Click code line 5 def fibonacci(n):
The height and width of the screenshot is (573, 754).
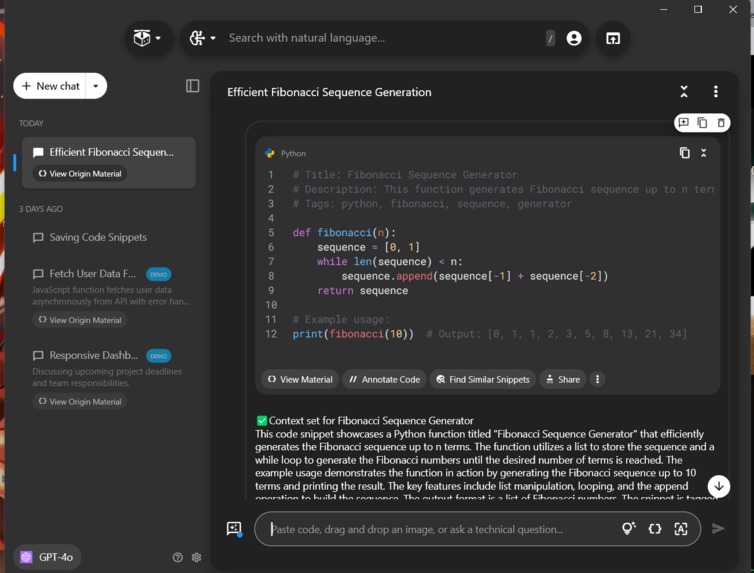coord(344,233)
